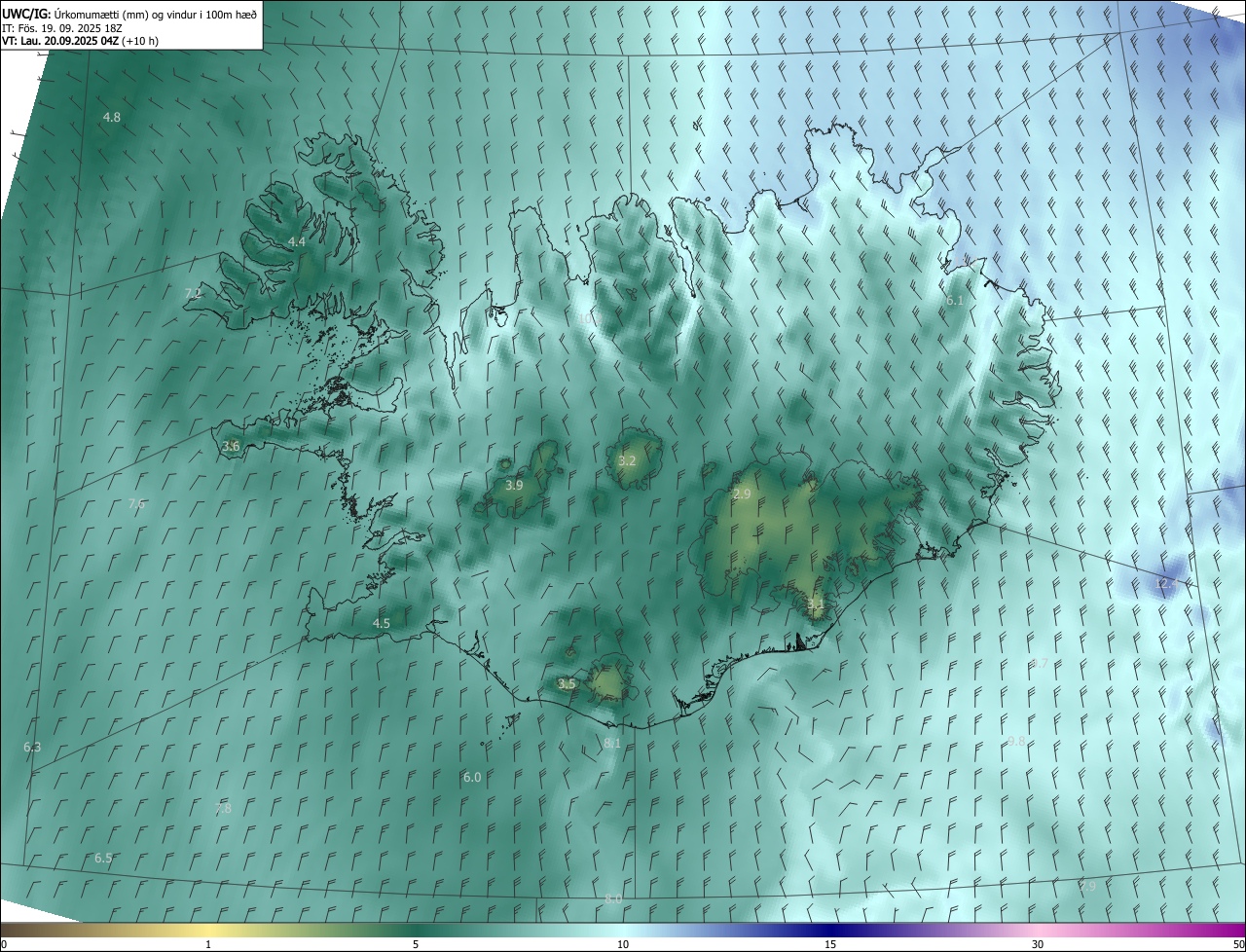Select the 6.3 value label on the map

(x=32, y=747)
